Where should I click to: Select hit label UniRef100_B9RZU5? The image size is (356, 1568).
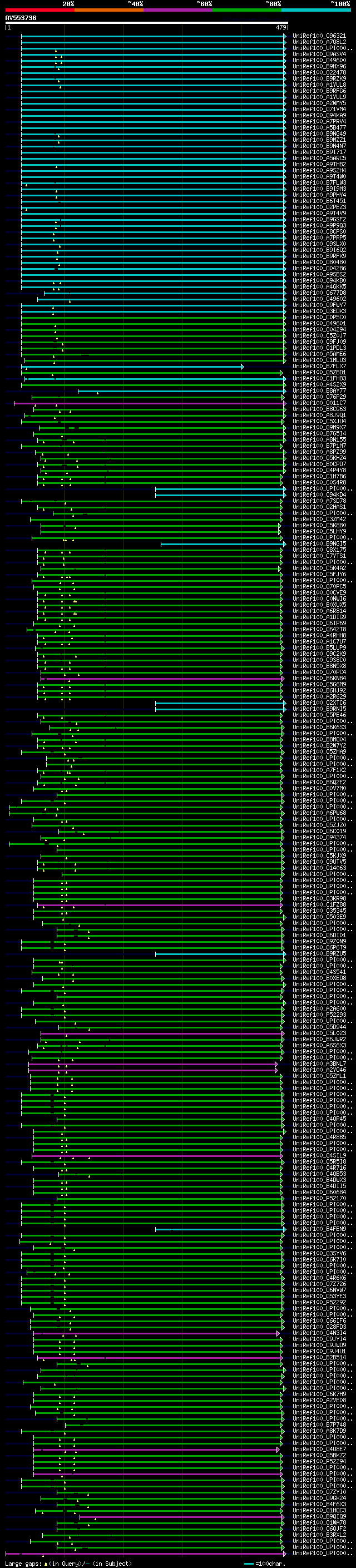click(319, 954)
